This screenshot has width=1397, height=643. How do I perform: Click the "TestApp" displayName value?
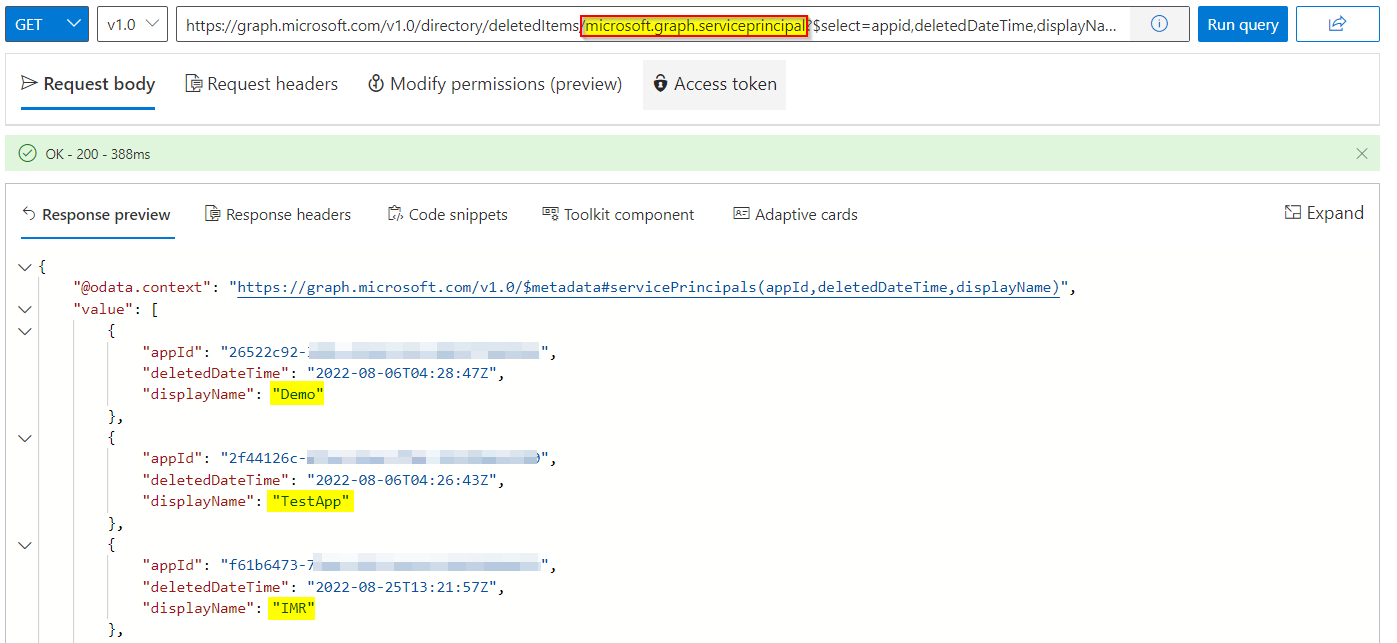[310, 501]
